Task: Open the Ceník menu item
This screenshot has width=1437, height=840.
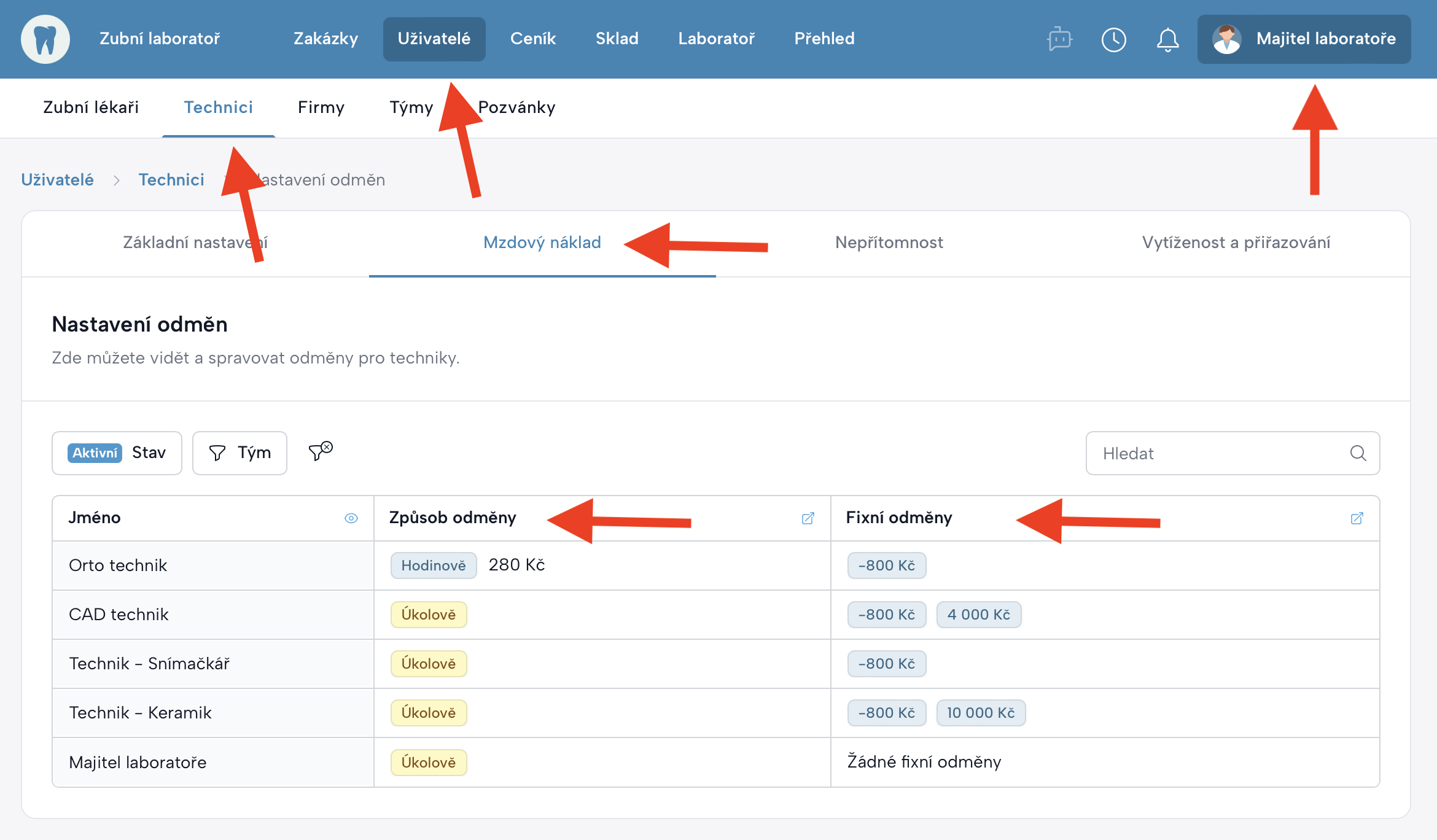Action: 532,39
